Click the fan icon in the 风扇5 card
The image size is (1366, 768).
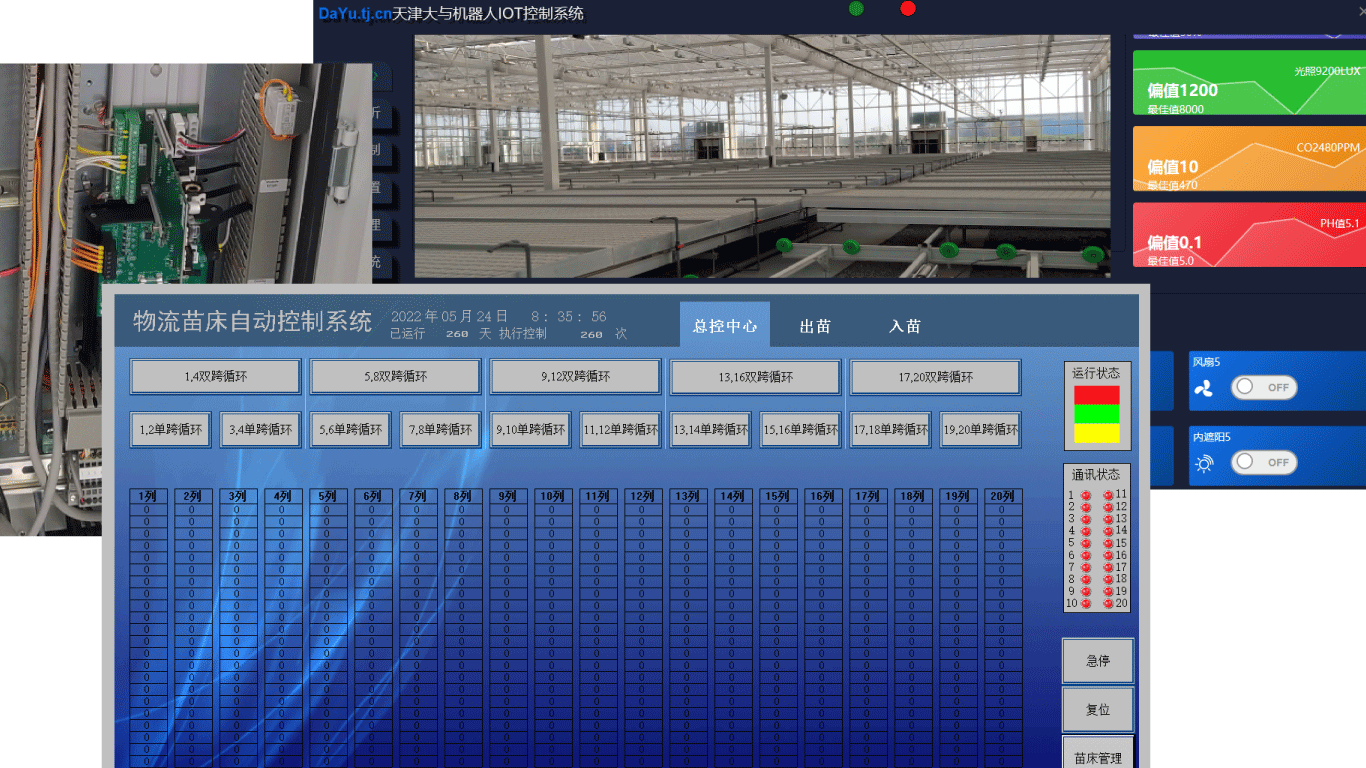point(1203,388)
